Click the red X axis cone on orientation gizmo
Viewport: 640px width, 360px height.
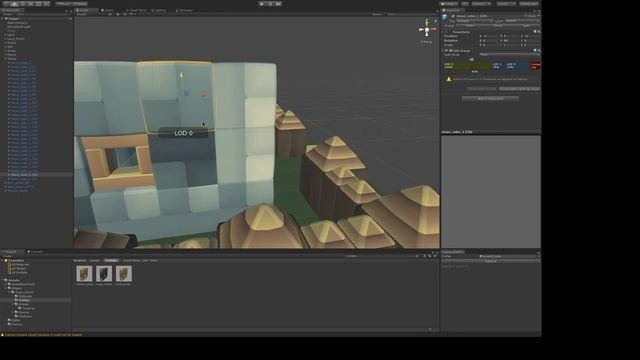[433, 29]
